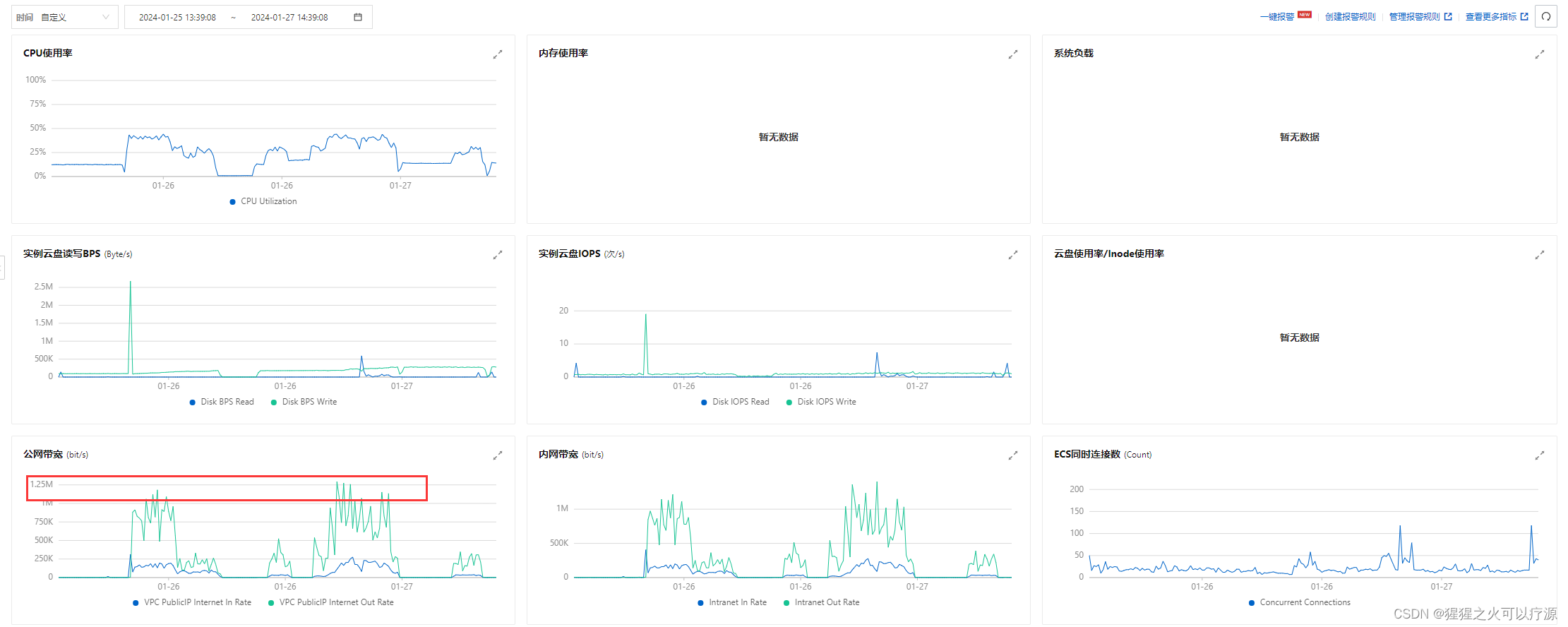The width and height of the screenshot is (1568, 627).
Task: Enlarge the 实例云盘读写BPS chart
Action: coord(498,254)
